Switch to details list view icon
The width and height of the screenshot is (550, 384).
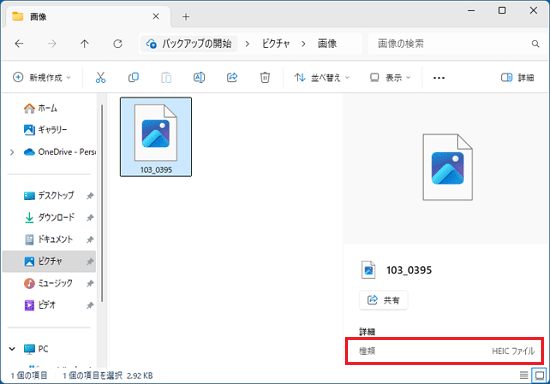click(x=524, y=376)
